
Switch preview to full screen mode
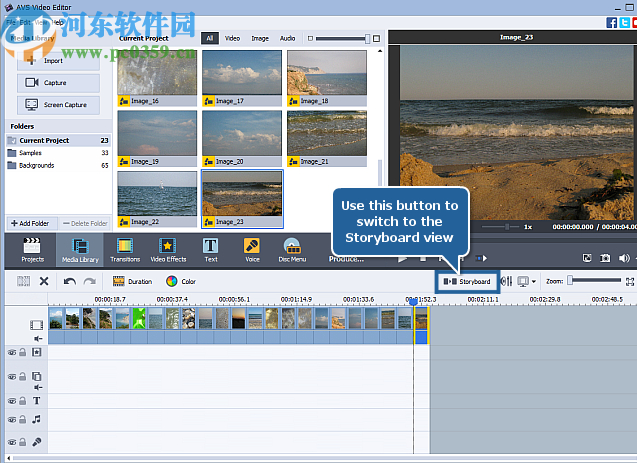pyautogui.click(x=587, y=258)
